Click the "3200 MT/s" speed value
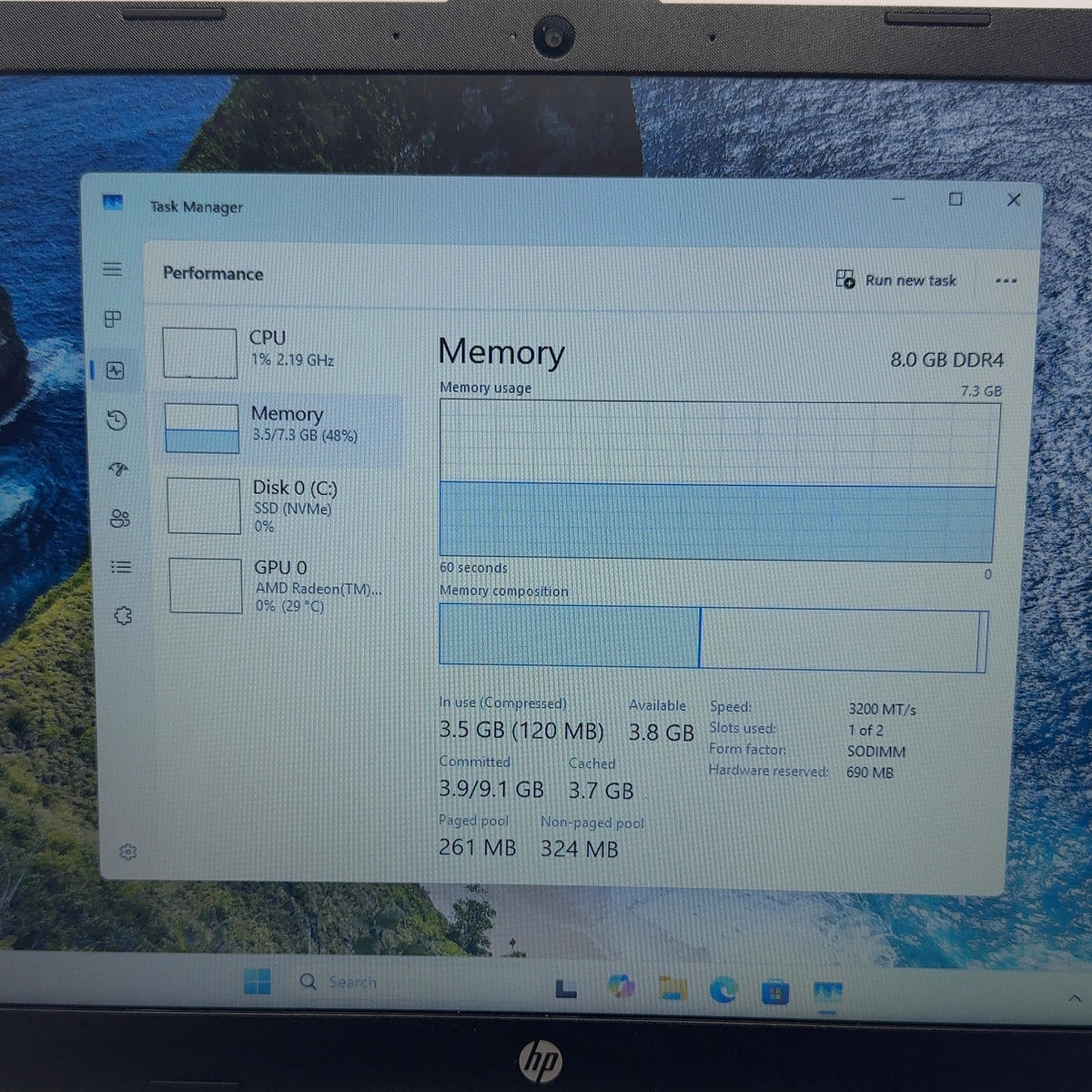The image size is (1092, 1092). (882, 709)
